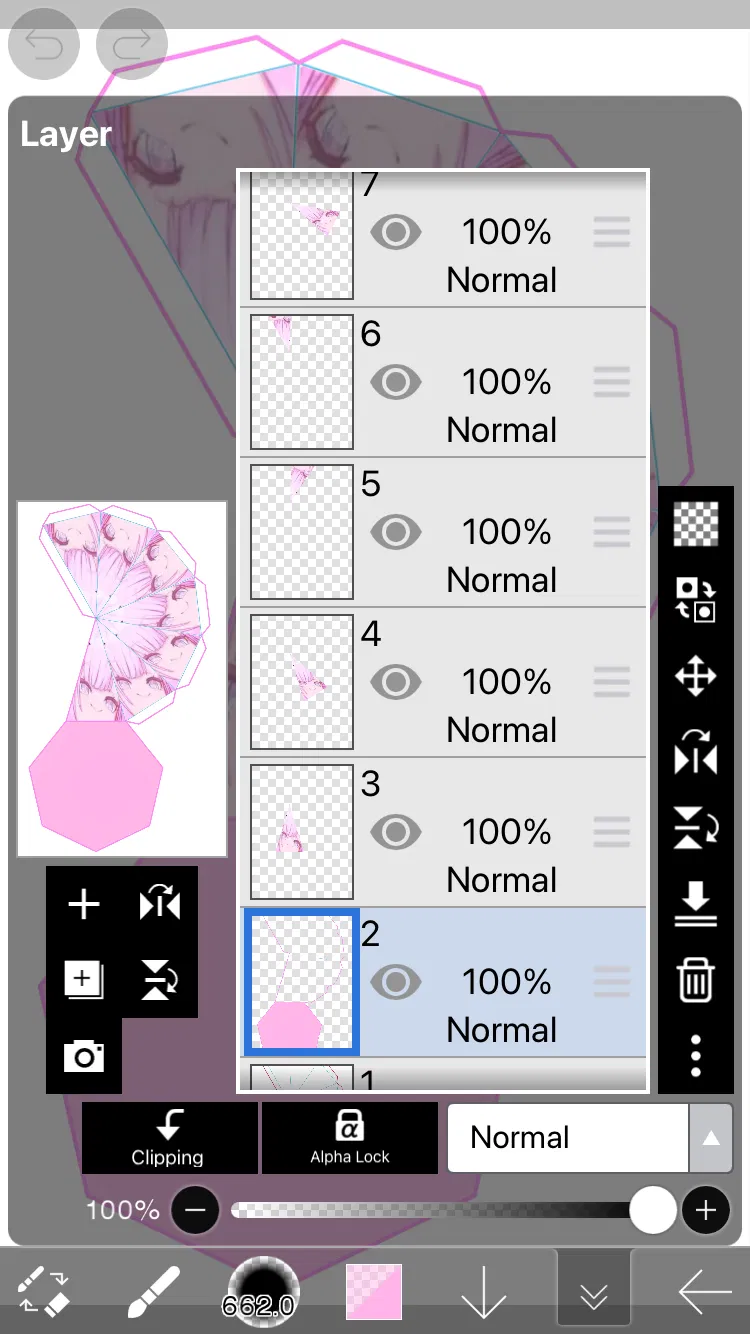Screen dimensions: 750x1334
Task: Select layer 3 in layer list
Action: click(500, 832)
